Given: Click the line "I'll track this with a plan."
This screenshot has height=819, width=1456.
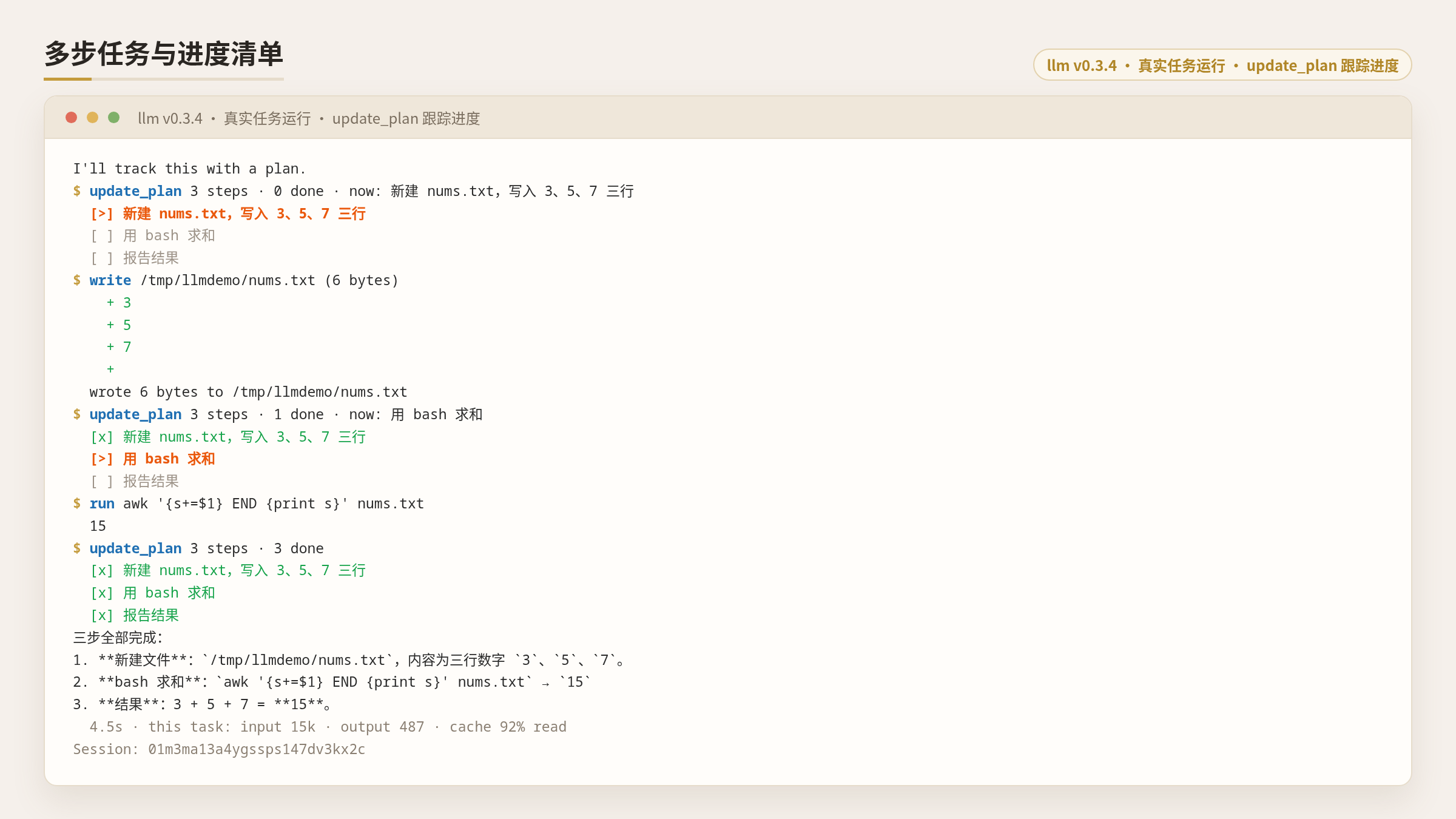Looking at the screenshot, I should click(x=189, y=169).
